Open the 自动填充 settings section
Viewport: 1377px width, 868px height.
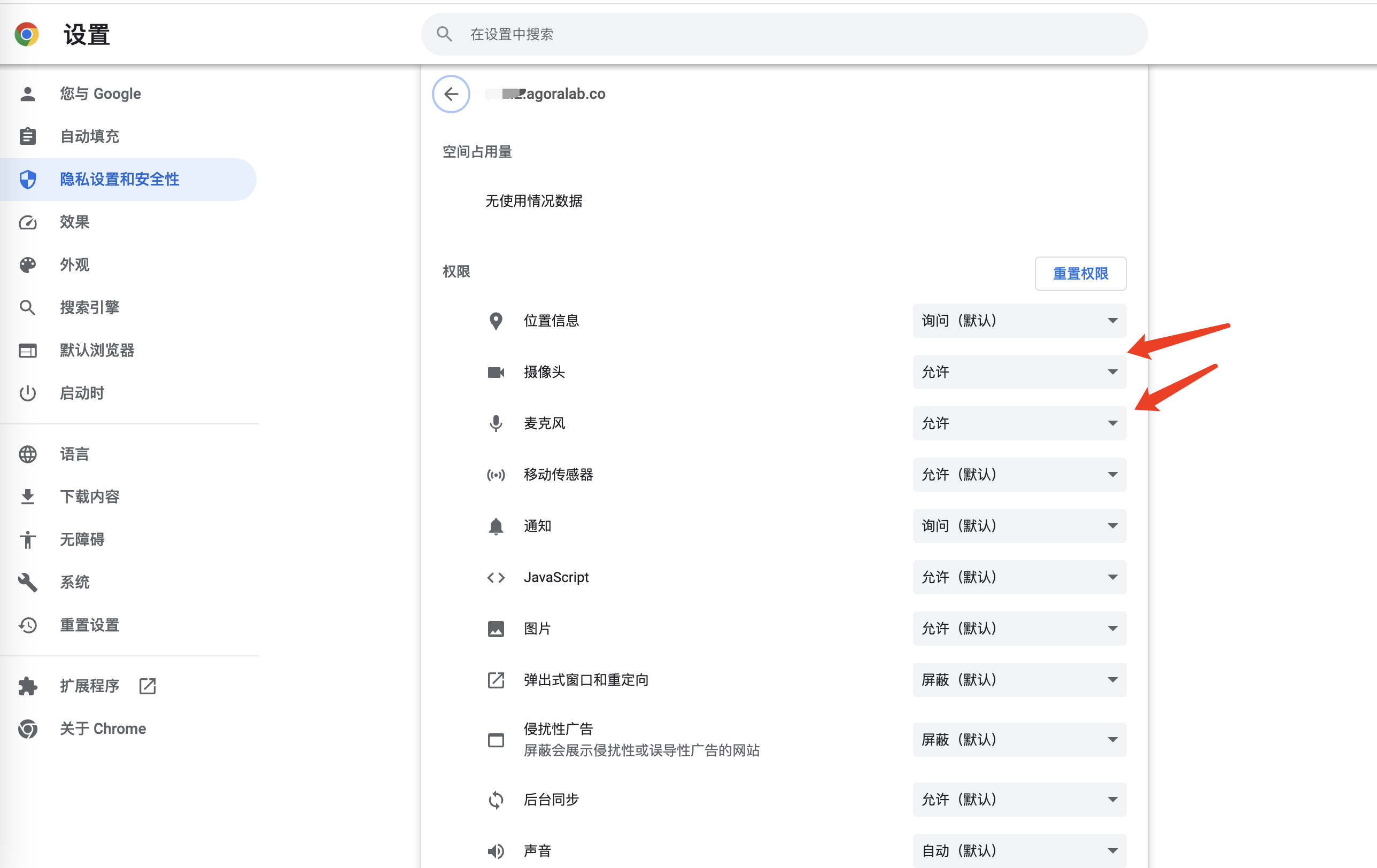[128, 137]
